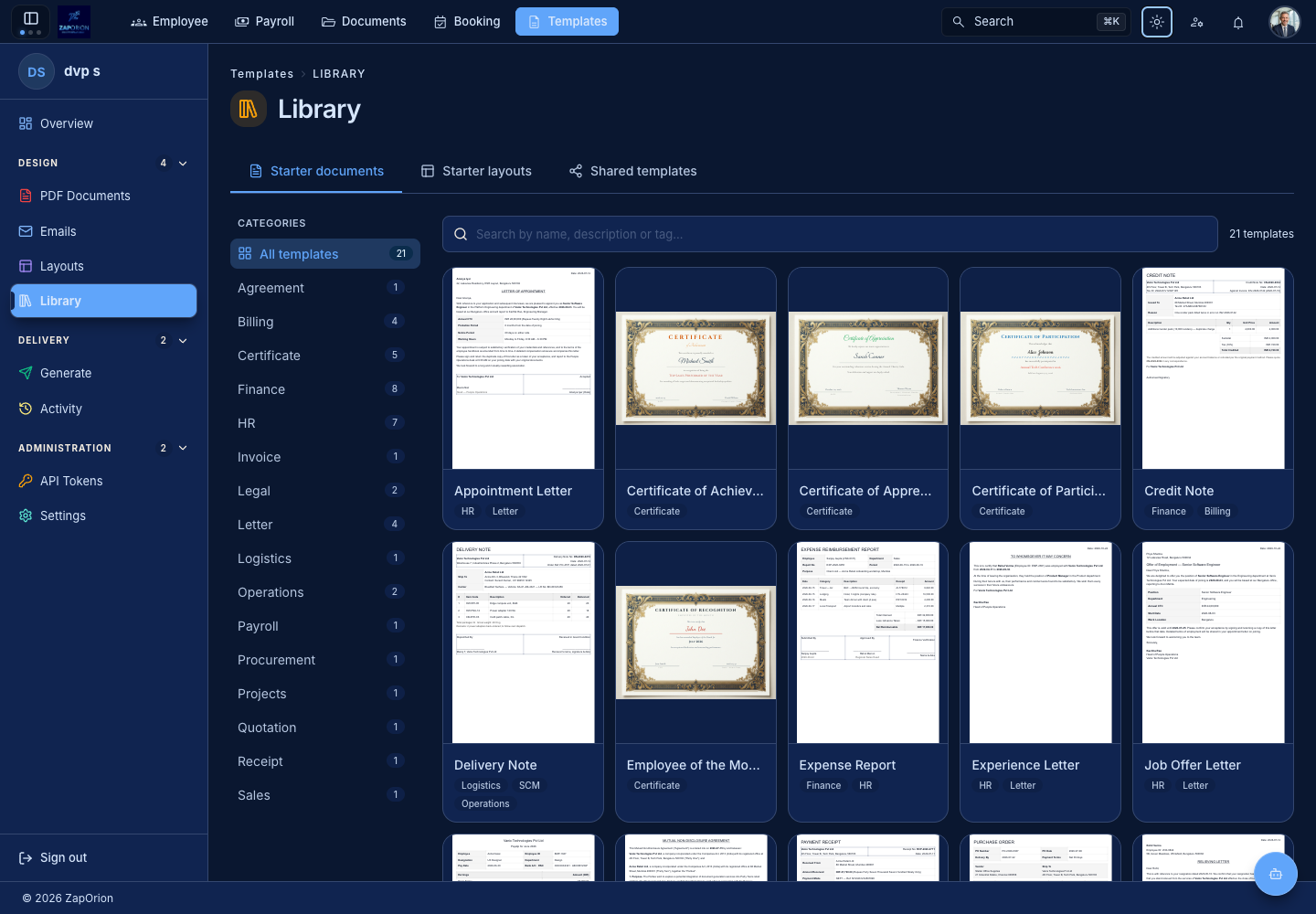This screenshot has height=914, width=1316.
Task: Click the template search field
Action: [x=830, y=234]
